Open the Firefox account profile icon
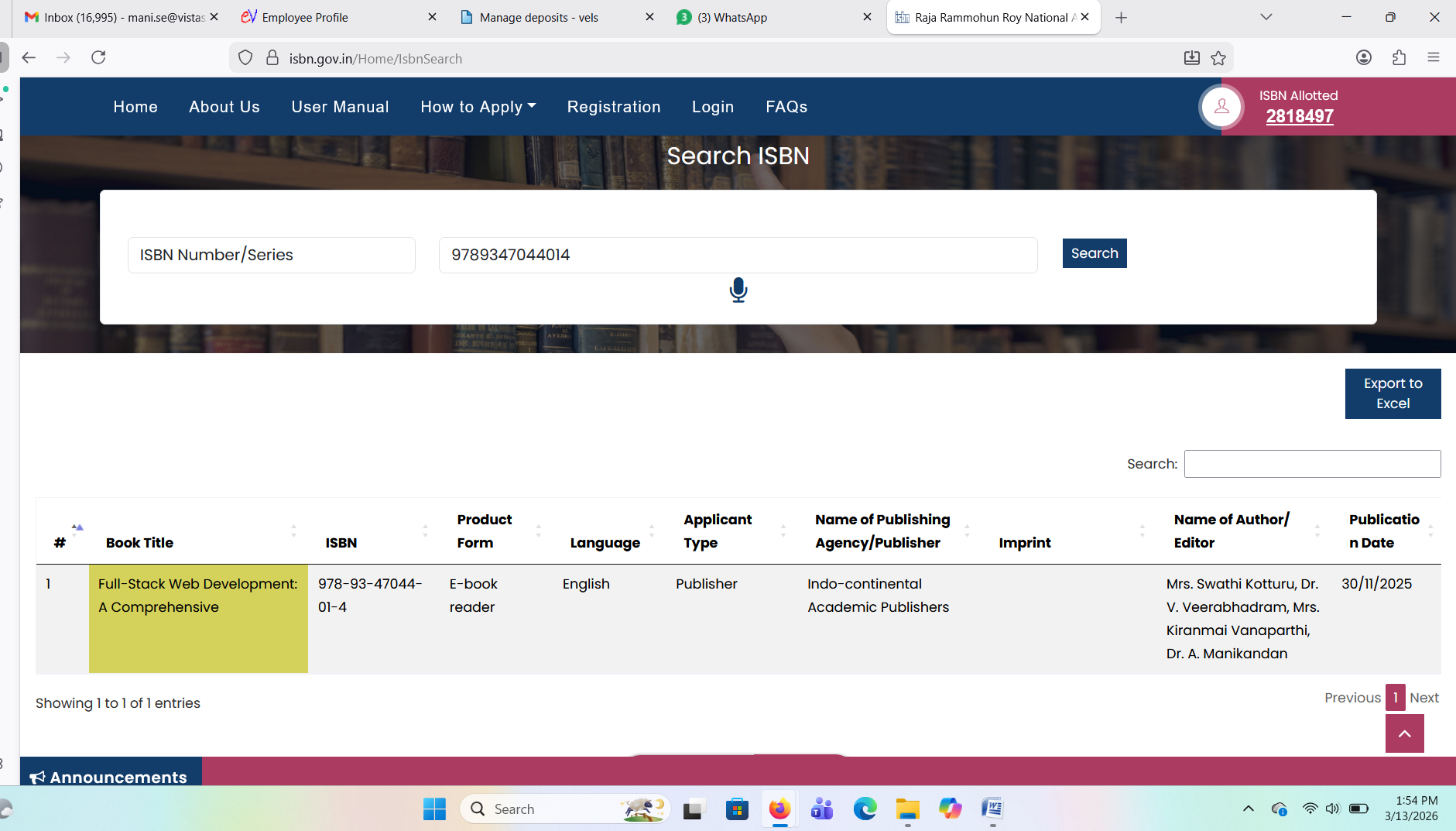Viewport: 1456px width, 831px height. pos(1364,58)
